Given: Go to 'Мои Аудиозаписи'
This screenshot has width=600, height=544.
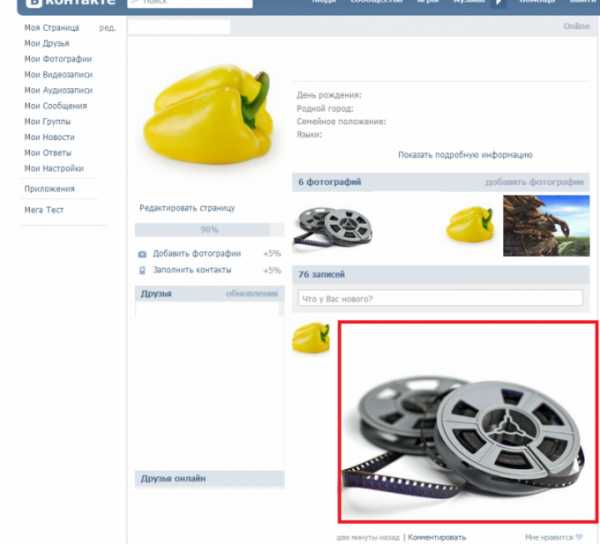Looking at the screenshot, I should [58, 90].
